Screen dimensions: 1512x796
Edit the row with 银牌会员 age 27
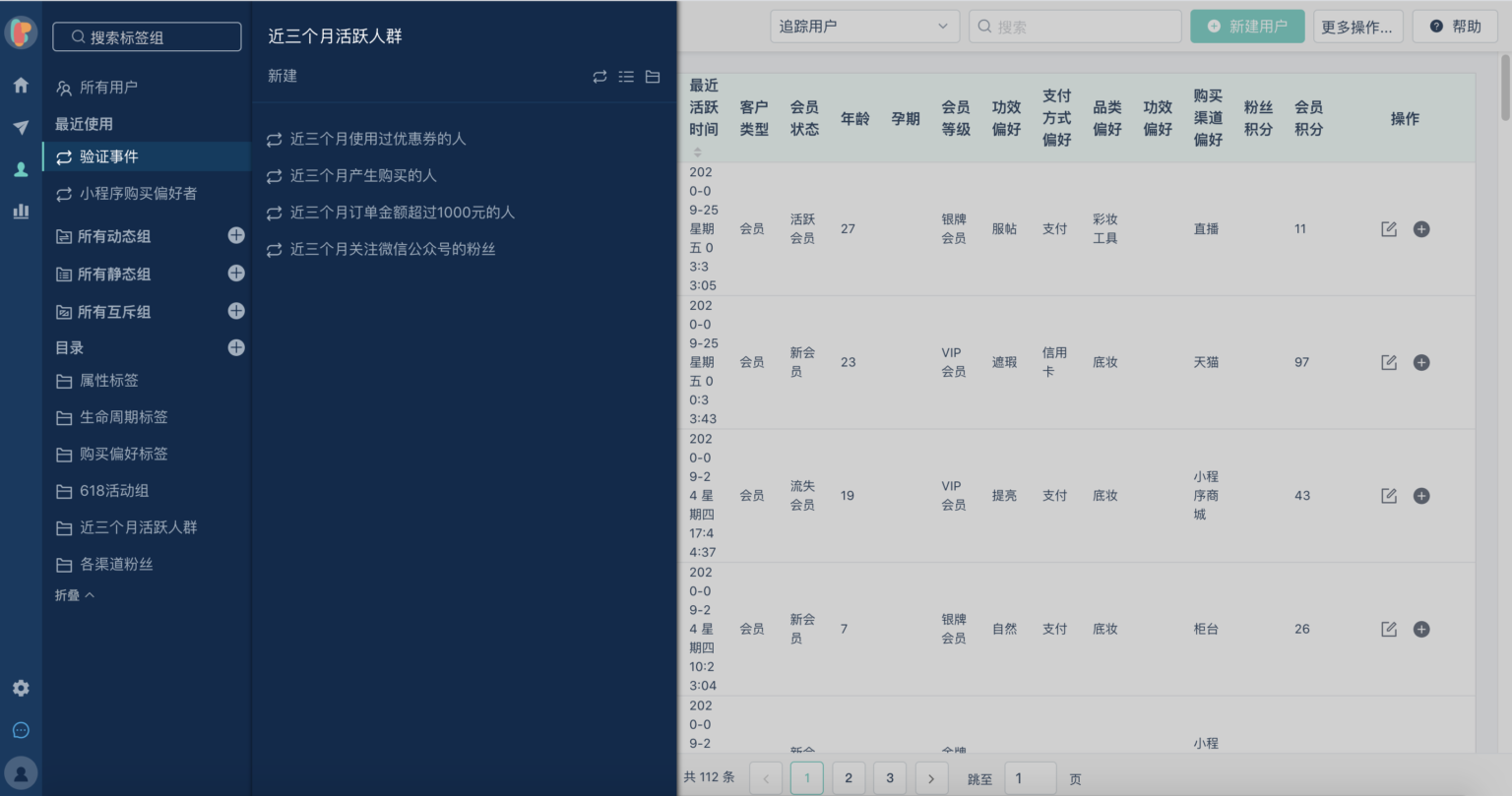[1389, 229]
